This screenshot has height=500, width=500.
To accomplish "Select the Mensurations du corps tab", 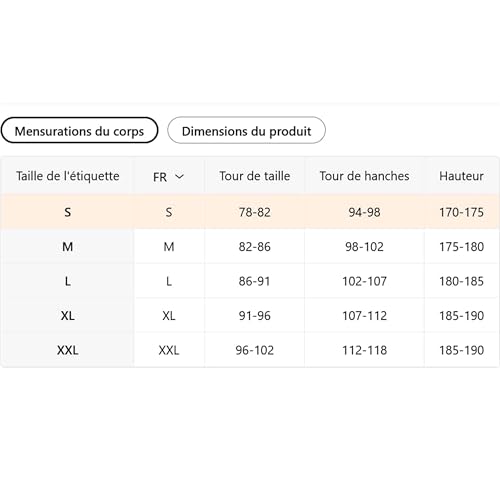I will coord(79,130).
